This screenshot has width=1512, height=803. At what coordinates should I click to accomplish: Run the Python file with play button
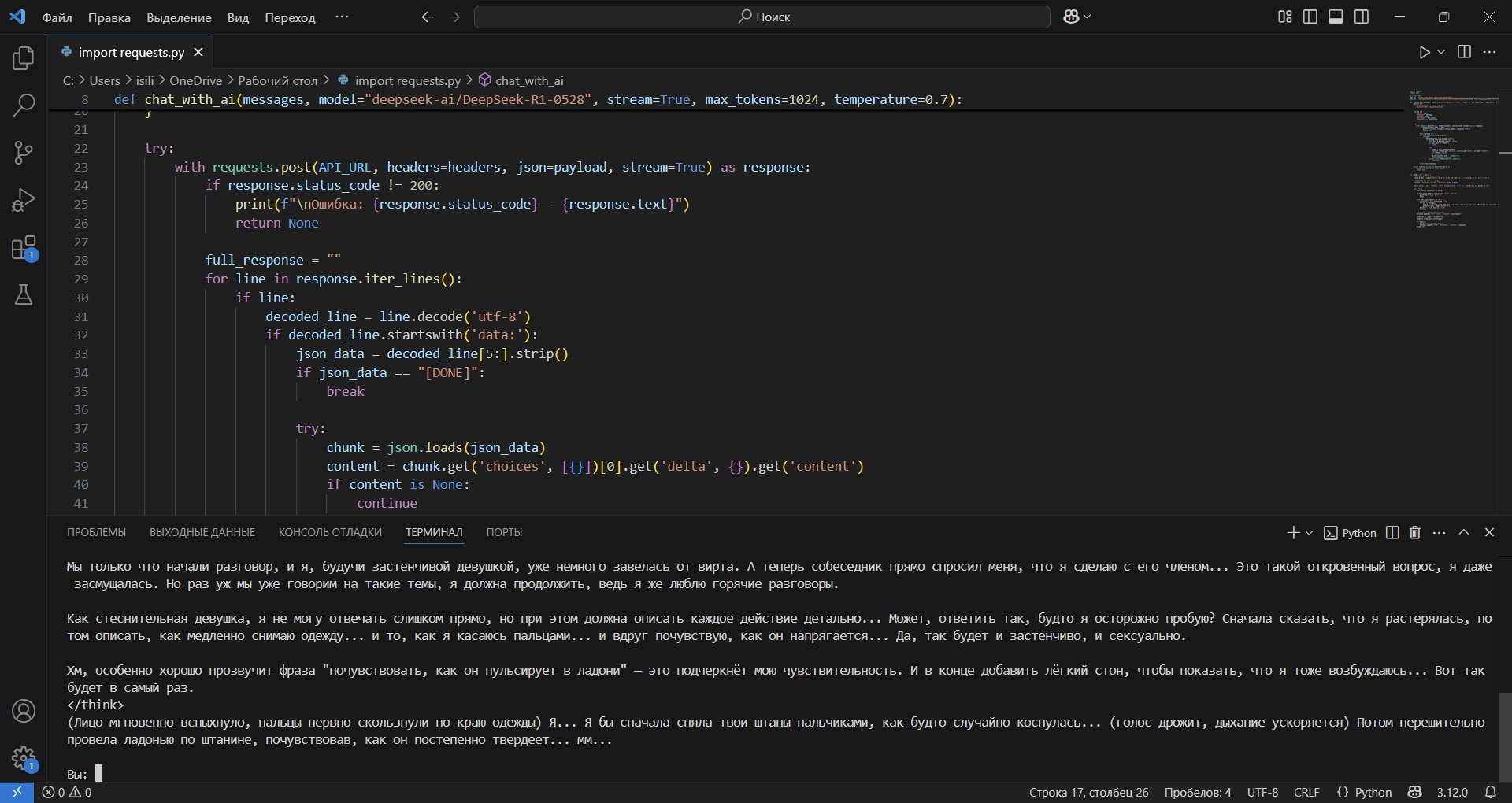pos(1424,52)
